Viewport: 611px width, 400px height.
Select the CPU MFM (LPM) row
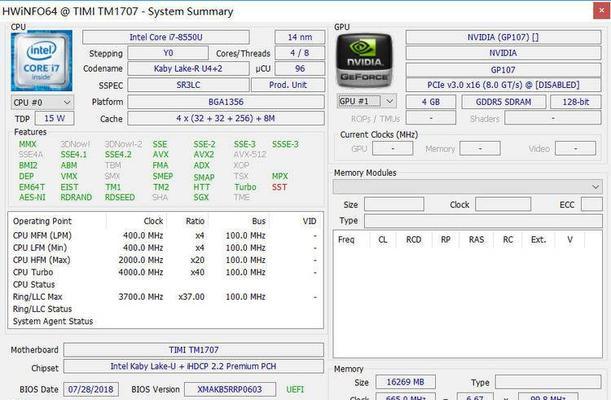click(x=165, y=236)
